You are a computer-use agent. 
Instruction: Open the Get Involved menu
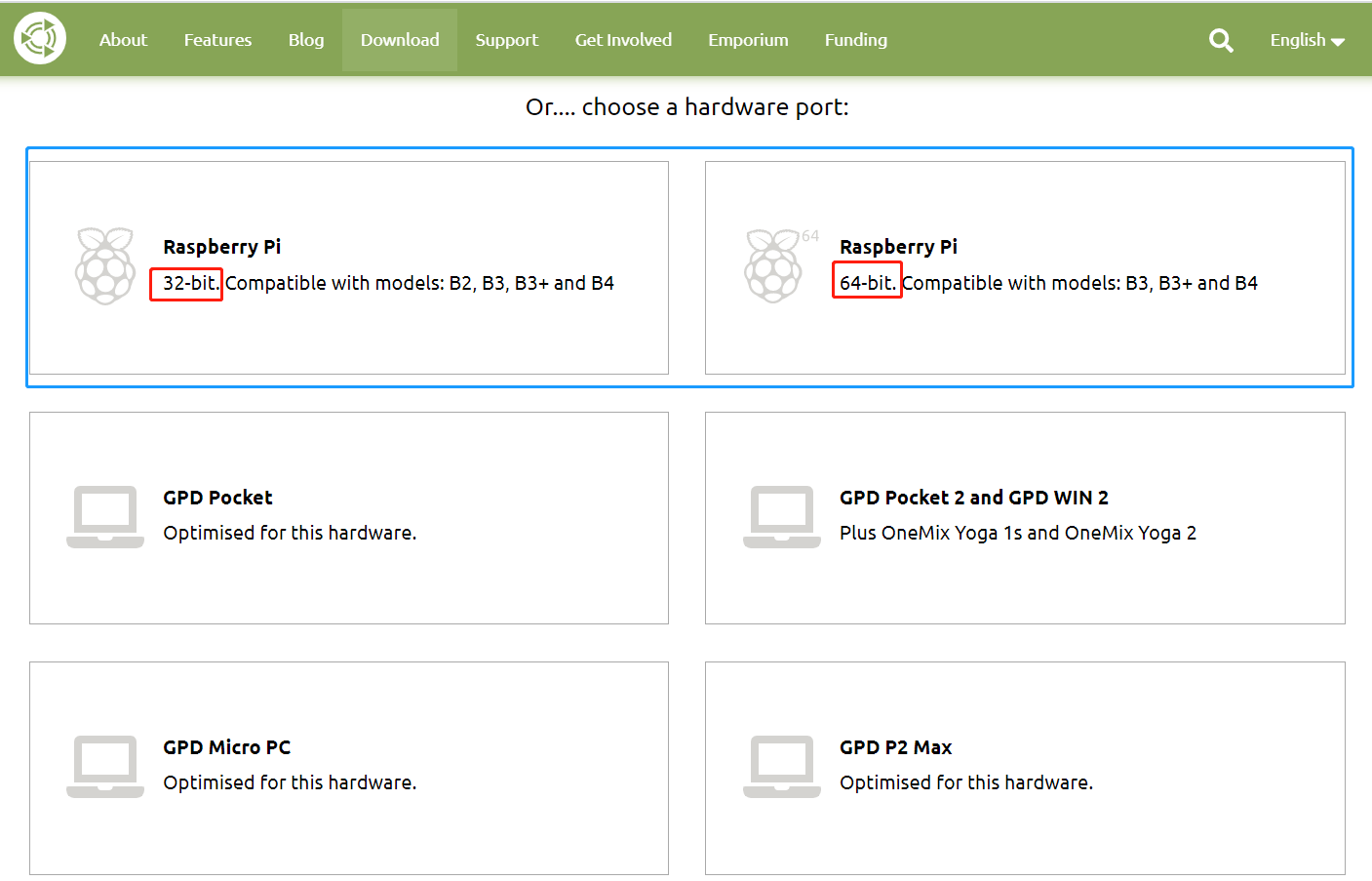pos(623,40)
